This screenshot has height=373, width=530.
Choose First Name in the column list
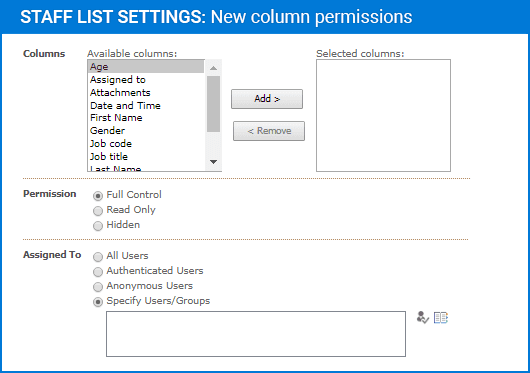(x=146, y=118)
